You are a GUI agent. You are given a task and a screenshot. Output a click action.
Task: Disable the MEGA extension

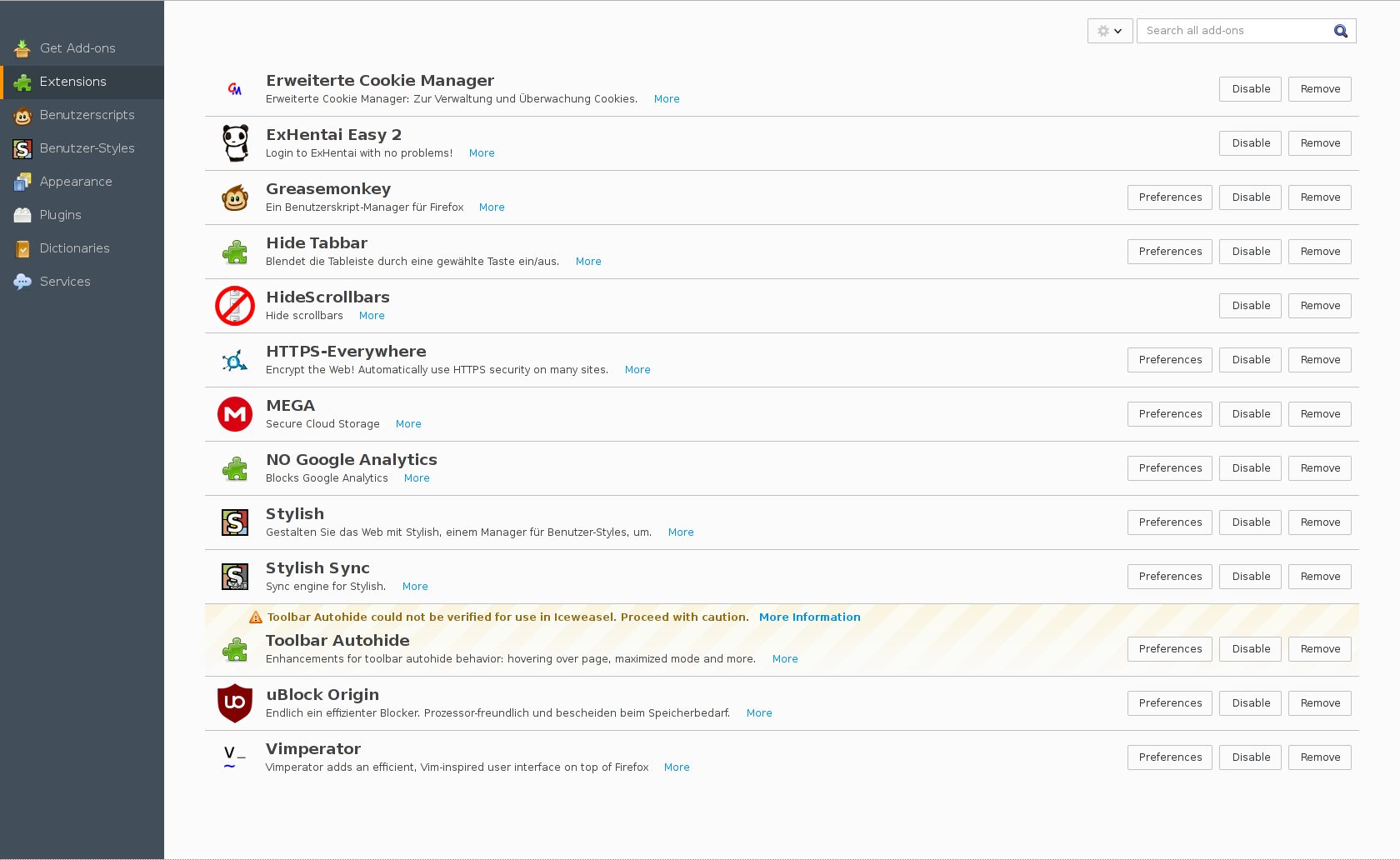click(1250, 414)
